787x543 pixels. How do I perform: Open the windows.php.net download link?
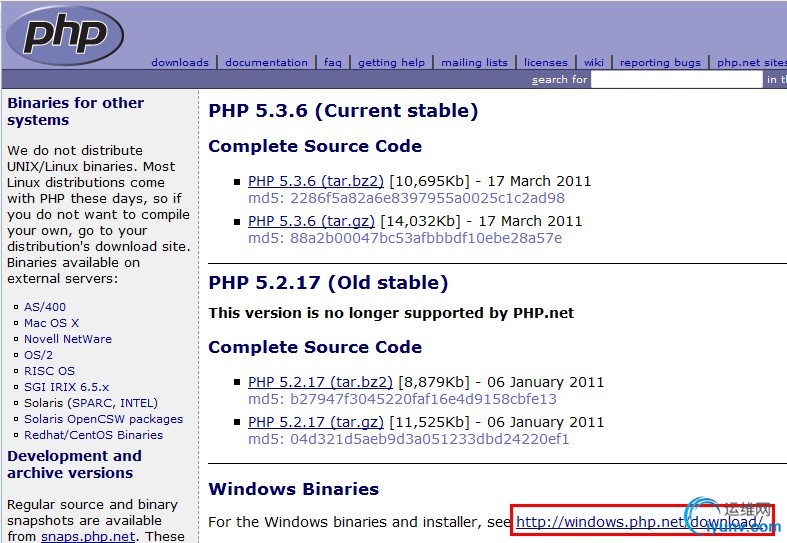pos(639,522)
